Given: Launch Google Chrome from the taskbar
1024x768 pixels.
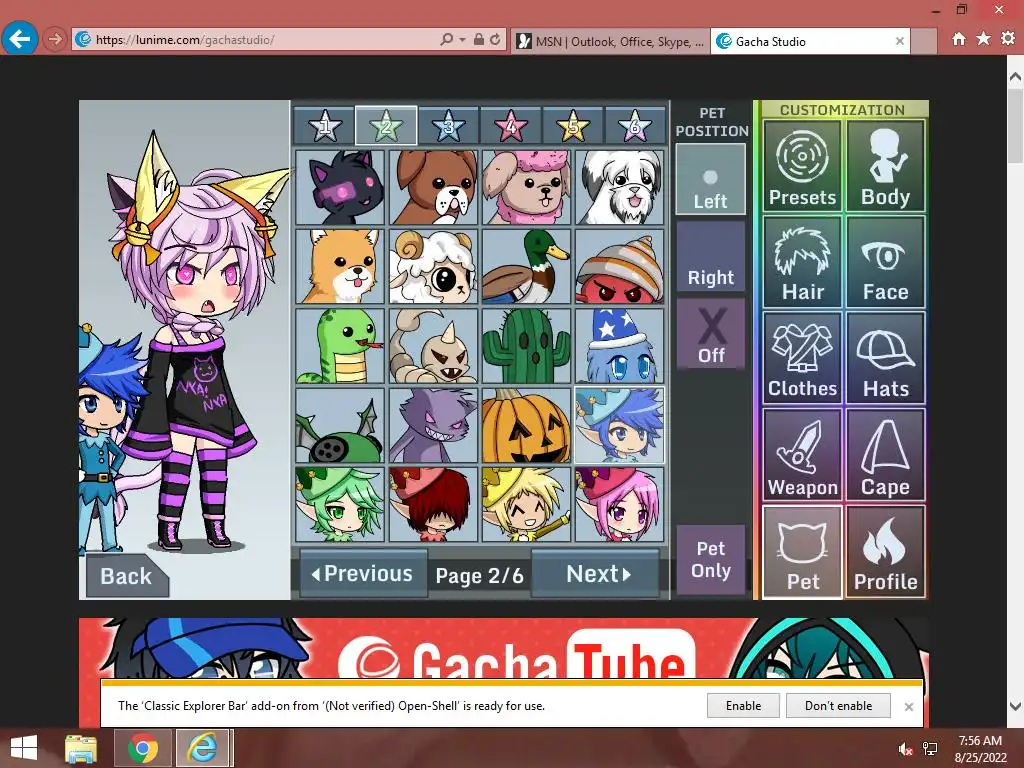Looking at the screenshot, I should point(143,748).
